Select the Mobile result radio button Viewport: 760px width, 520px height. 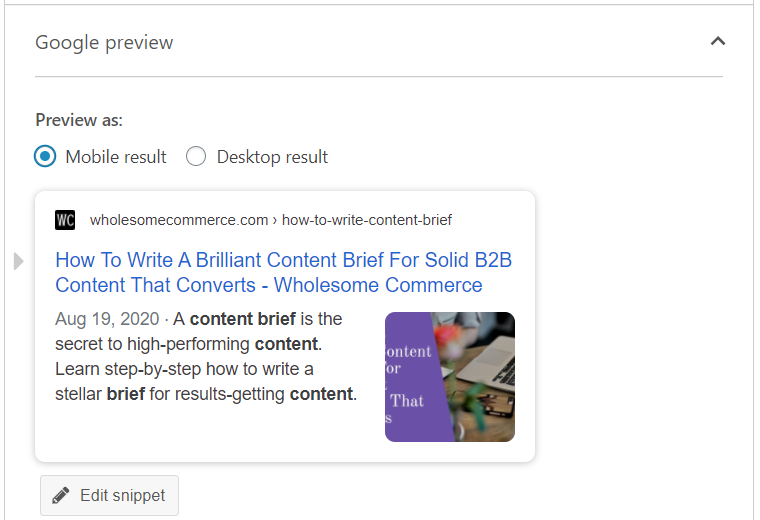point(45,157)
